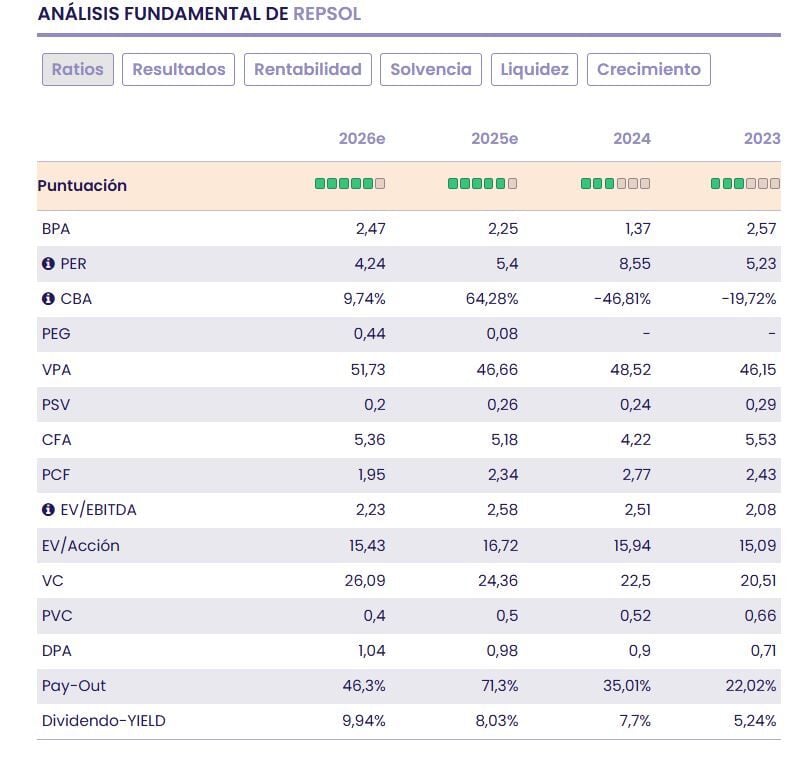Open the Rentabilidad tab

307,69
